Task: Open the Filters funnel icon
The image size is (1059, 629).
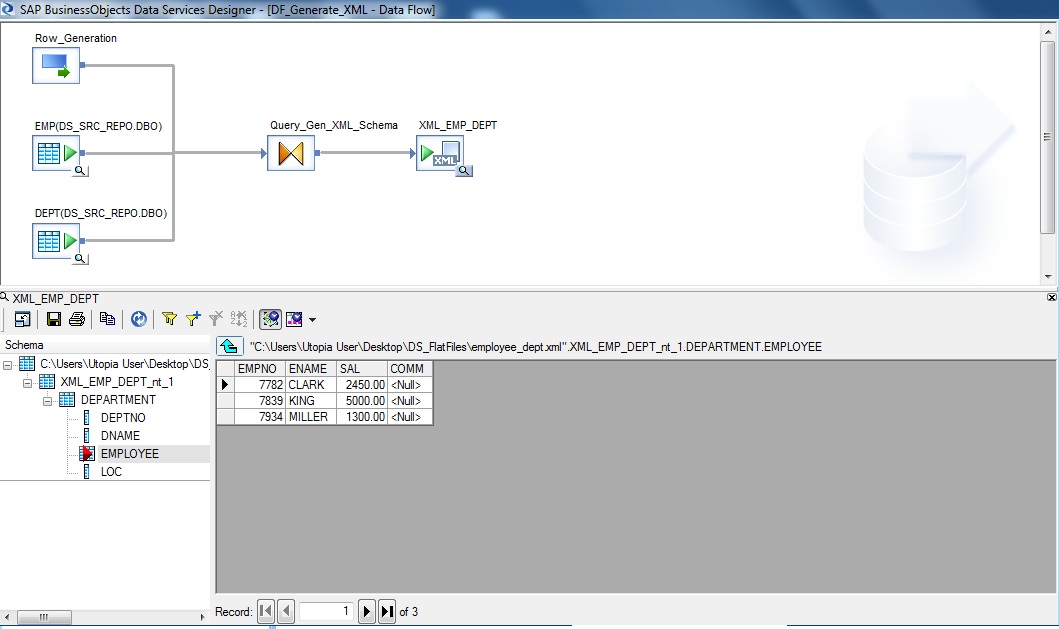Action: 170,319
